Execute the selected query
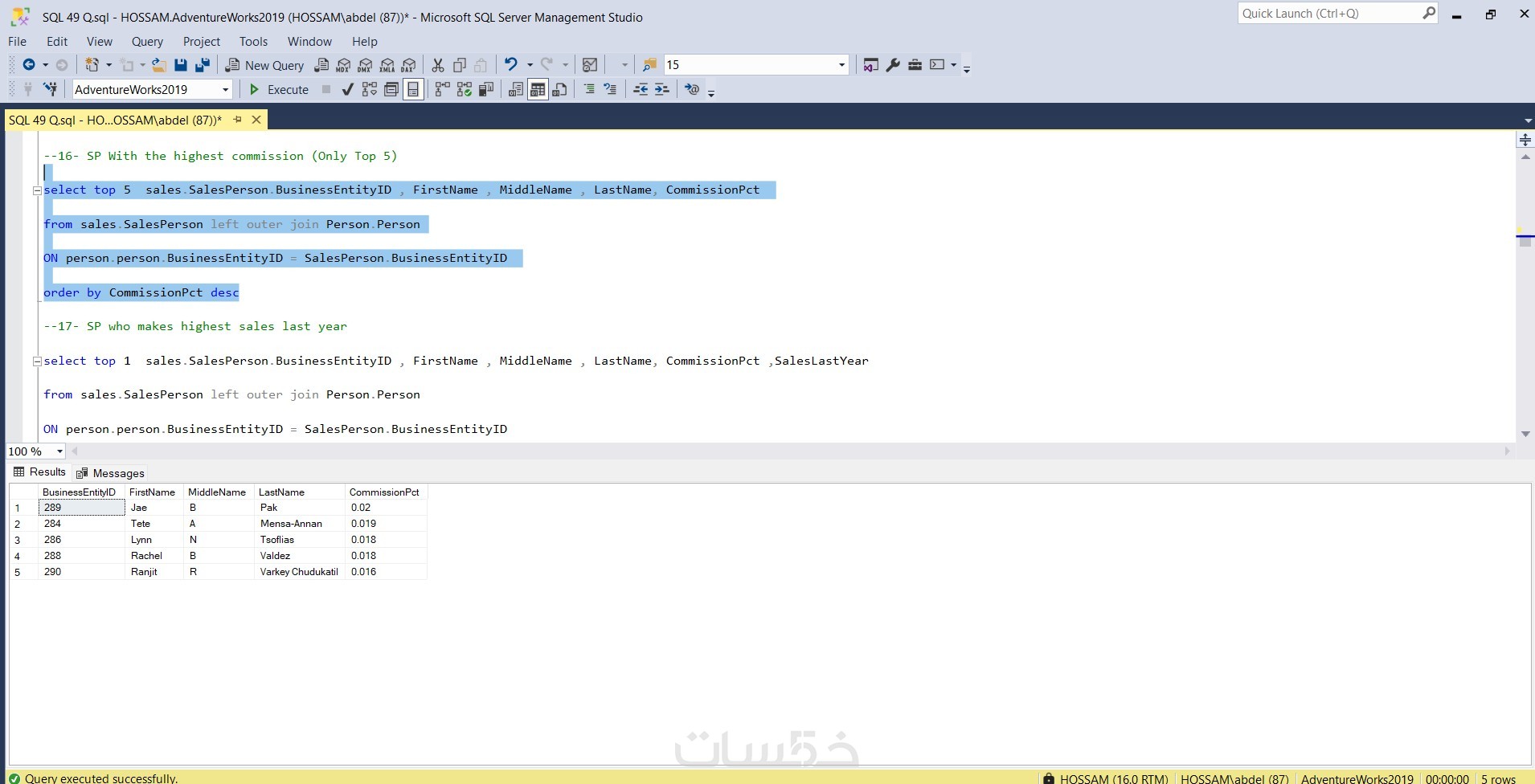Viewport: 1535px width, 784px height. pos(279,89)
